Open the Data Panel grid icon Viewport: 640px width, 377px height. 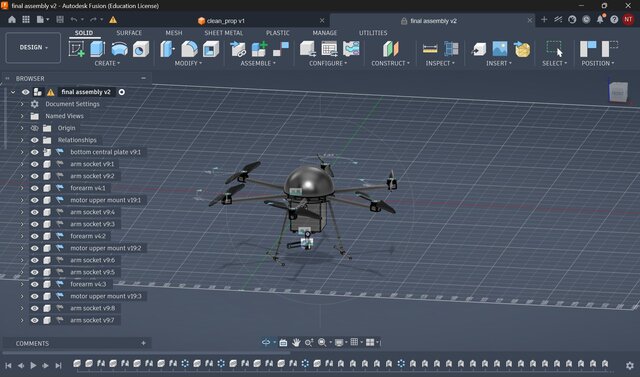26,19
